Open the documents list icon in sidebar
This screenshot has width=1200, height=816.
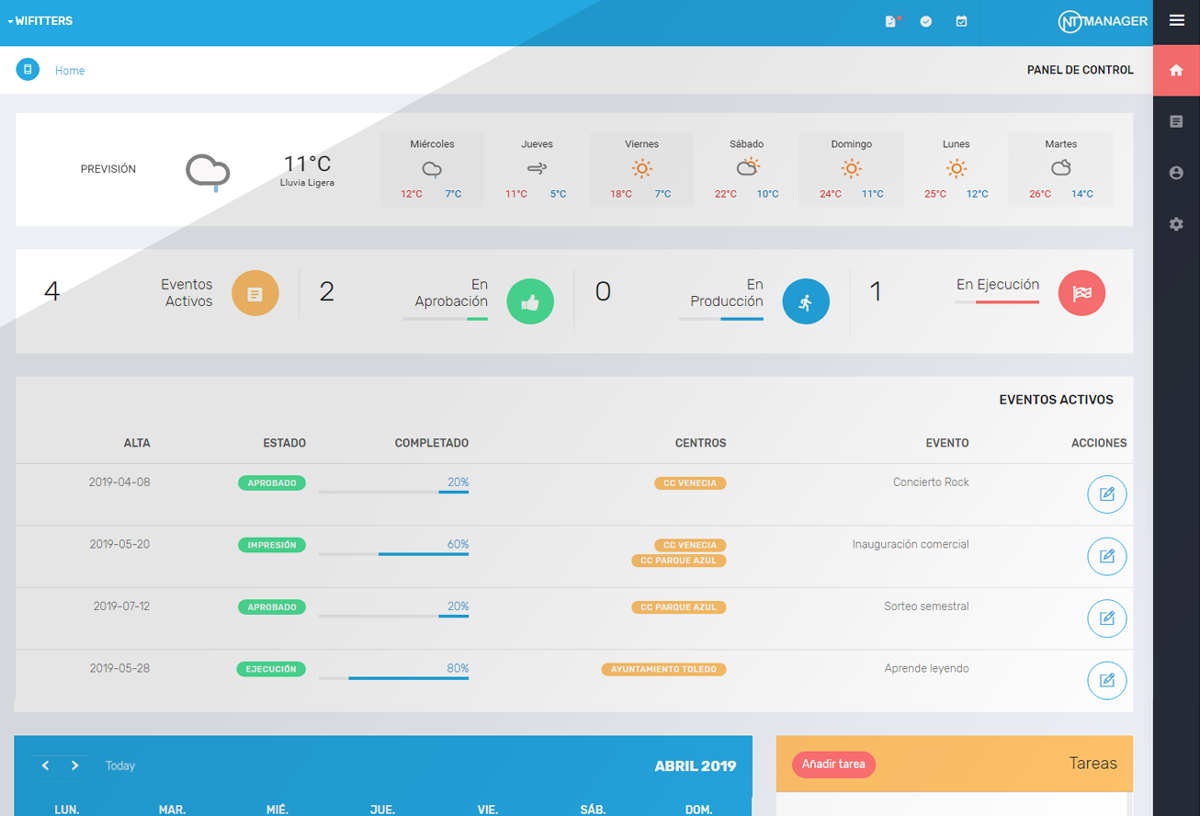coord(1176,121)
